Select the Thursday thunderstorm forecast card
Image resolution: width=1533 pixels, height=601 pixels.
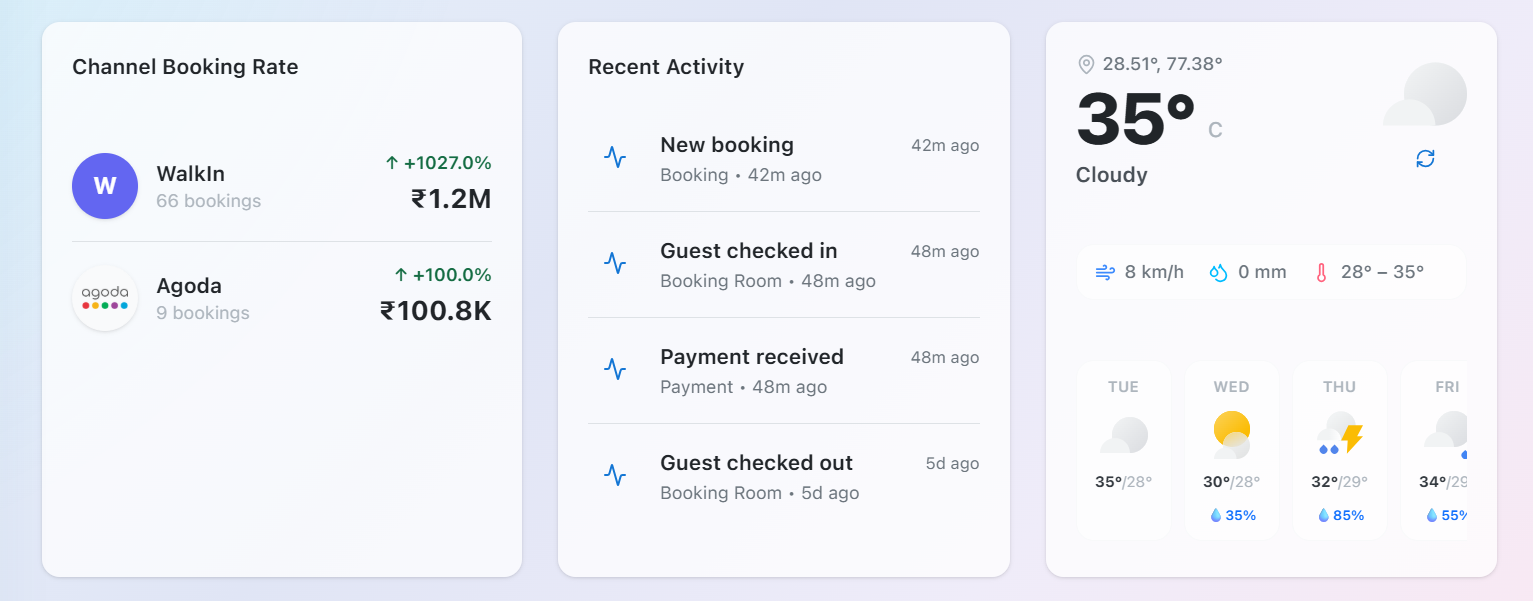tap(1340, 450)
